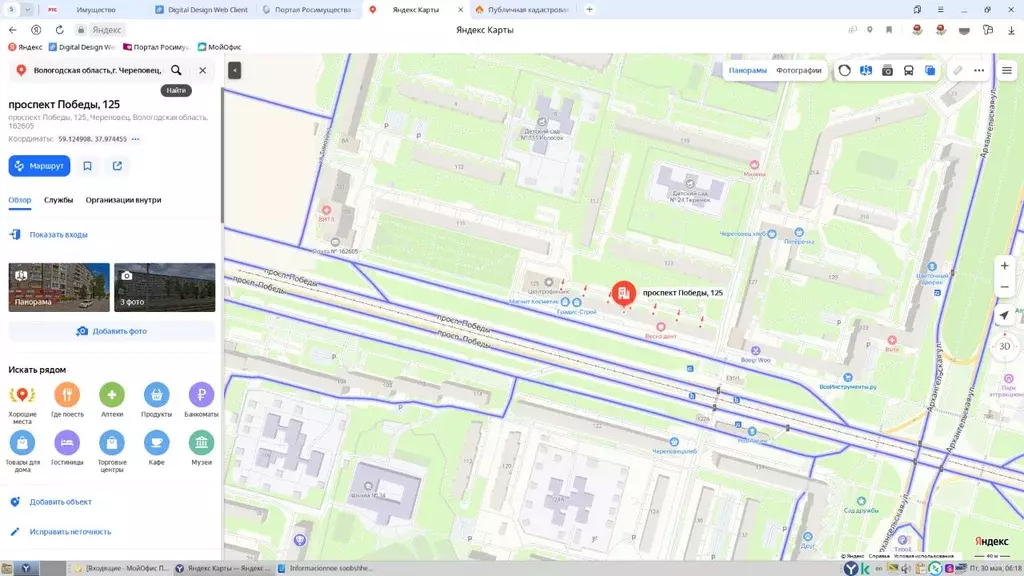This screenshot has width=1024, height=576.
Task: Select the ruler measurement tool
Action: [957, 71]
